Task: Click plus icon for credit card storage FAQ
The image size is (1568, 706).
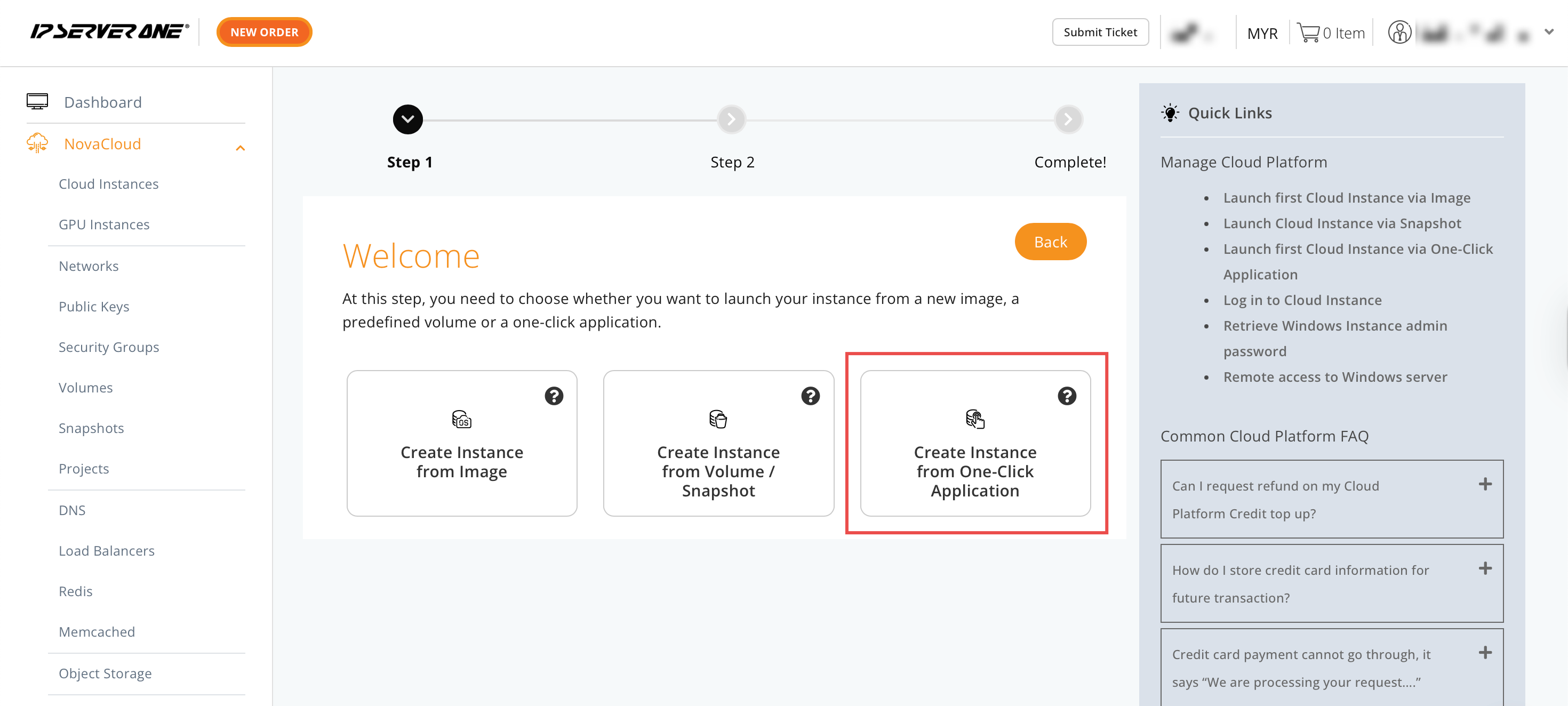Action: coord(1485,568)
